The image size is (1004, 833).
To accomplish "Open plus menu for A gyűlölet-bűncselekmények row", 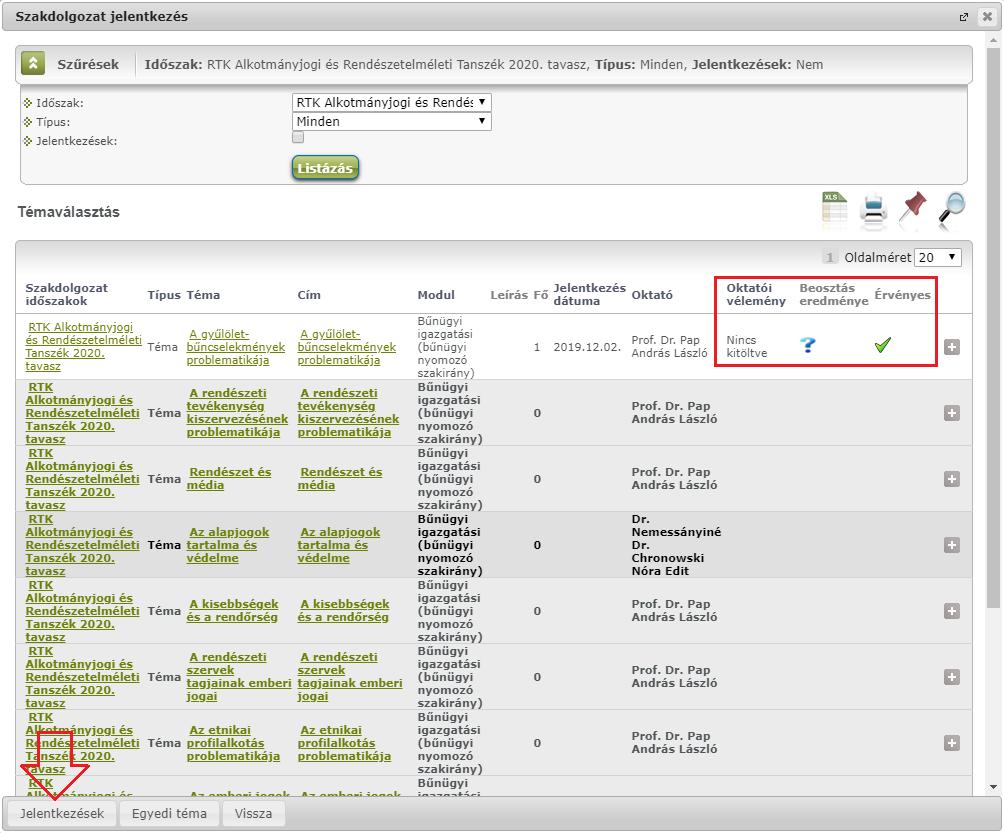I will coord(951,347).
